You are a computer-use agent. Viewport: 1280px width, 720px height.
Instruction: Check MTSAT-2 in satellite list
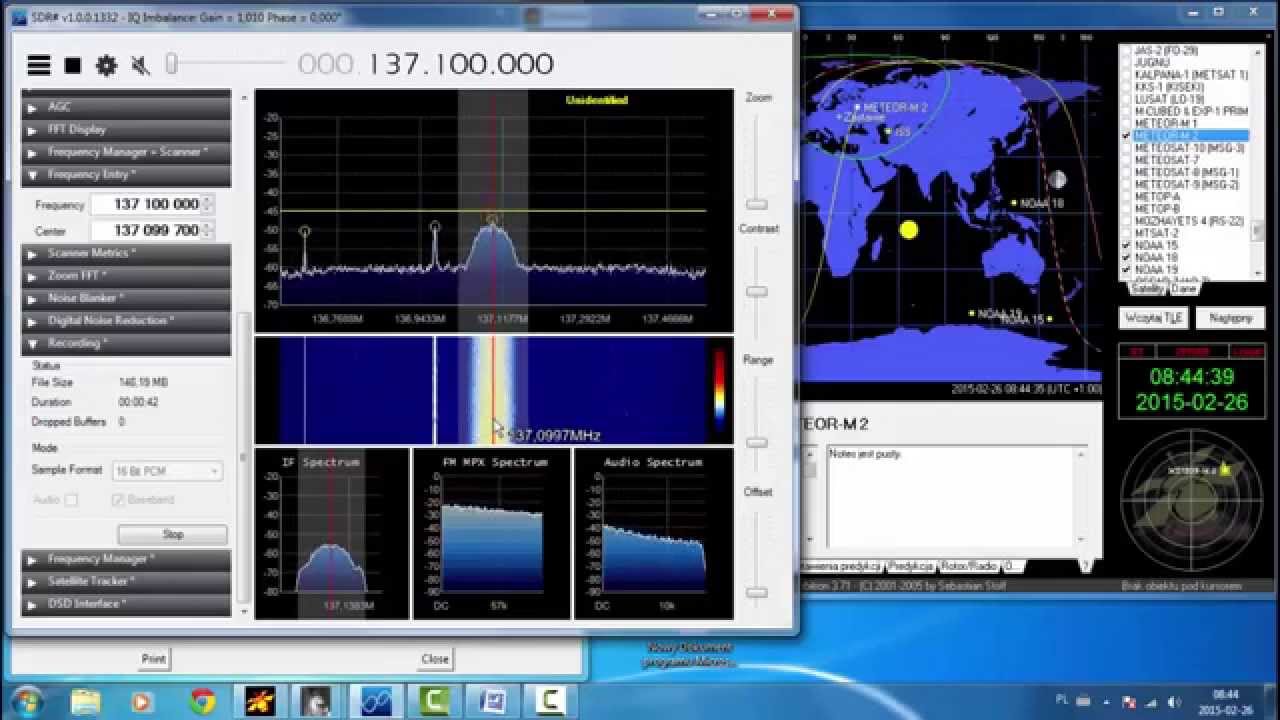[x=1127, y=233]
